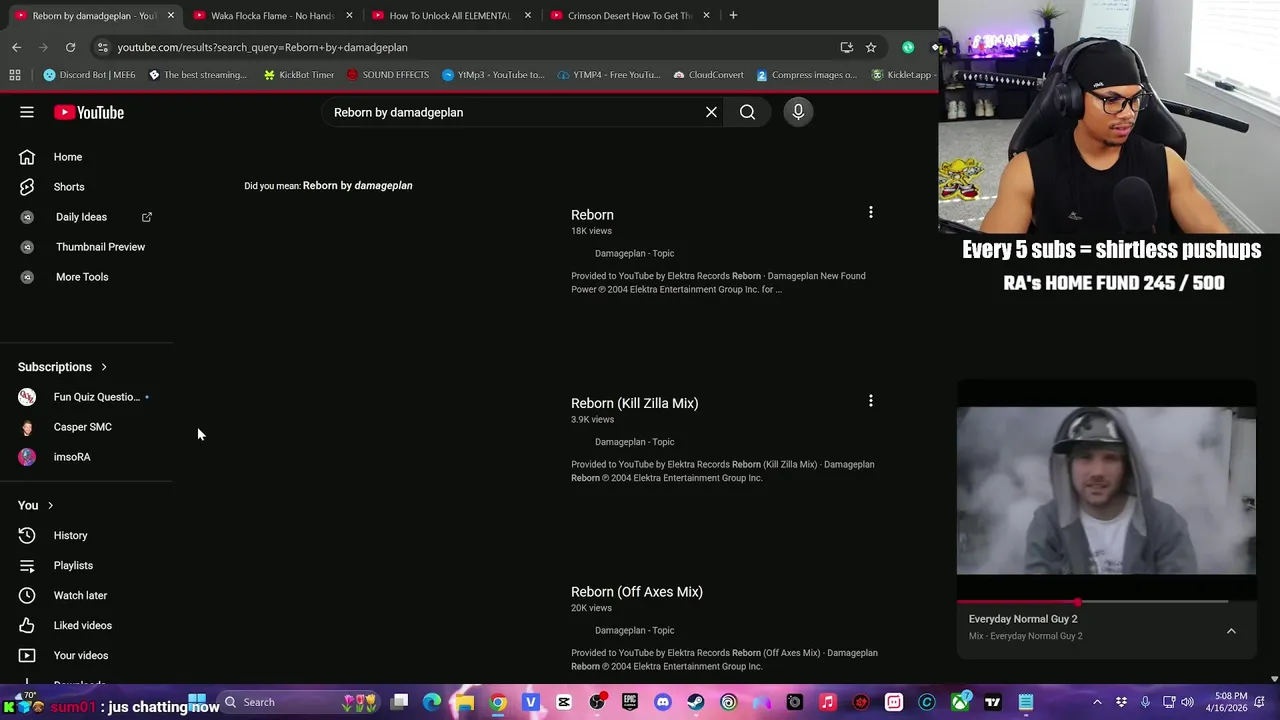The image size is (1280, 720).
Task: Expand the You section chevron
Action: [x=50, y=506]
